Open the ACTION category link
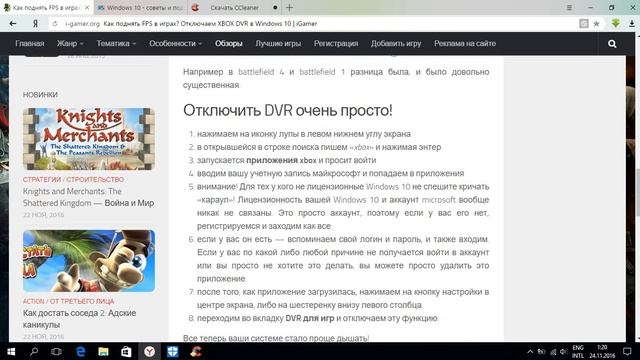This screenshot has width=640, height=360. pyautogui.click(x=33, y=301)
